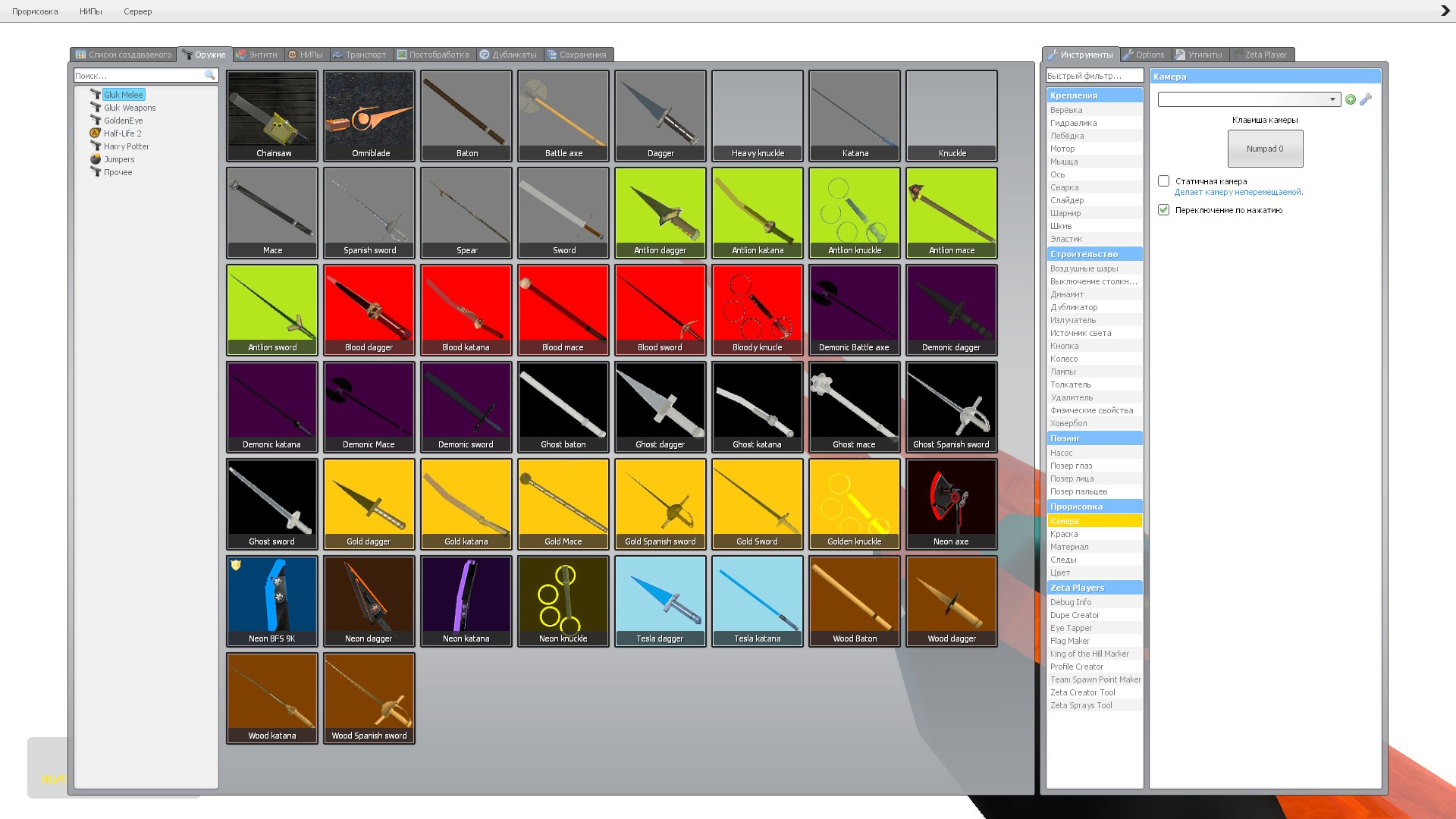Choose the Wood Baton icon
1456x819 pixels.
[855, 601]
